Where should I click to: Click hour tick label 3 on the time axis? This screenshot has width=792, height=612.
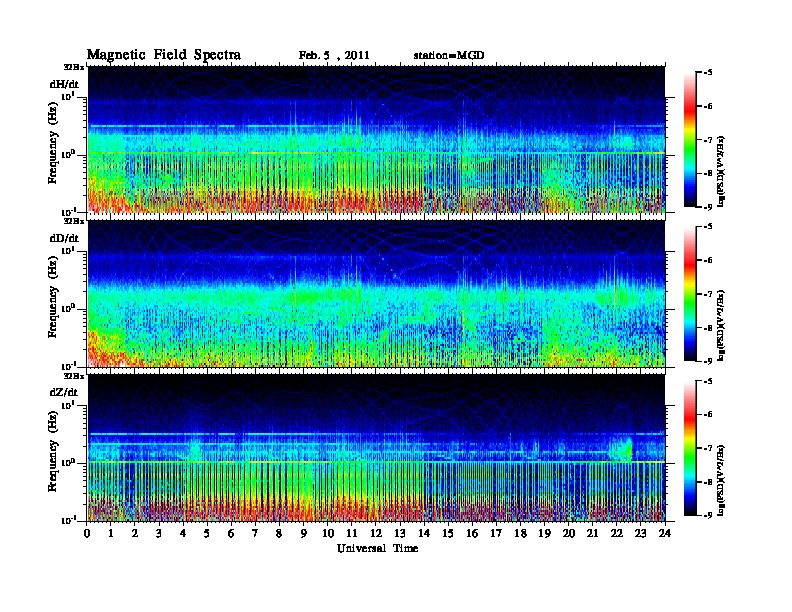159,533
